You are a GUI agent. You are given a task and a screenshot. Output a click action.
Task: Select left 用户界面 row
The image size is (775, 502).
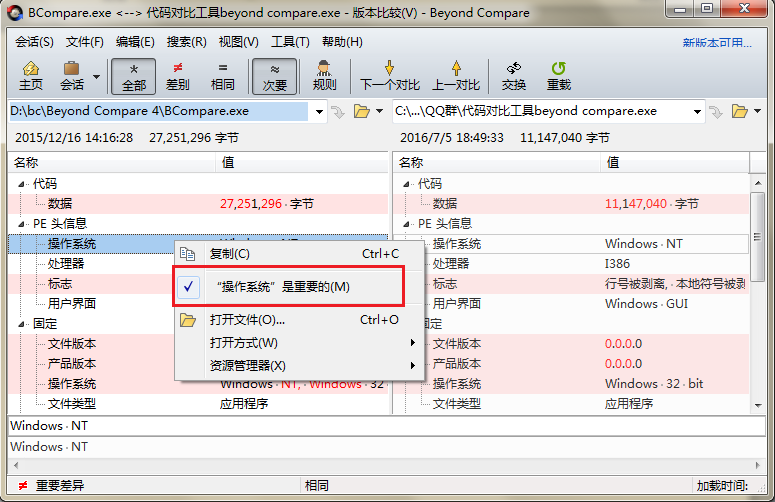(91, 303)
